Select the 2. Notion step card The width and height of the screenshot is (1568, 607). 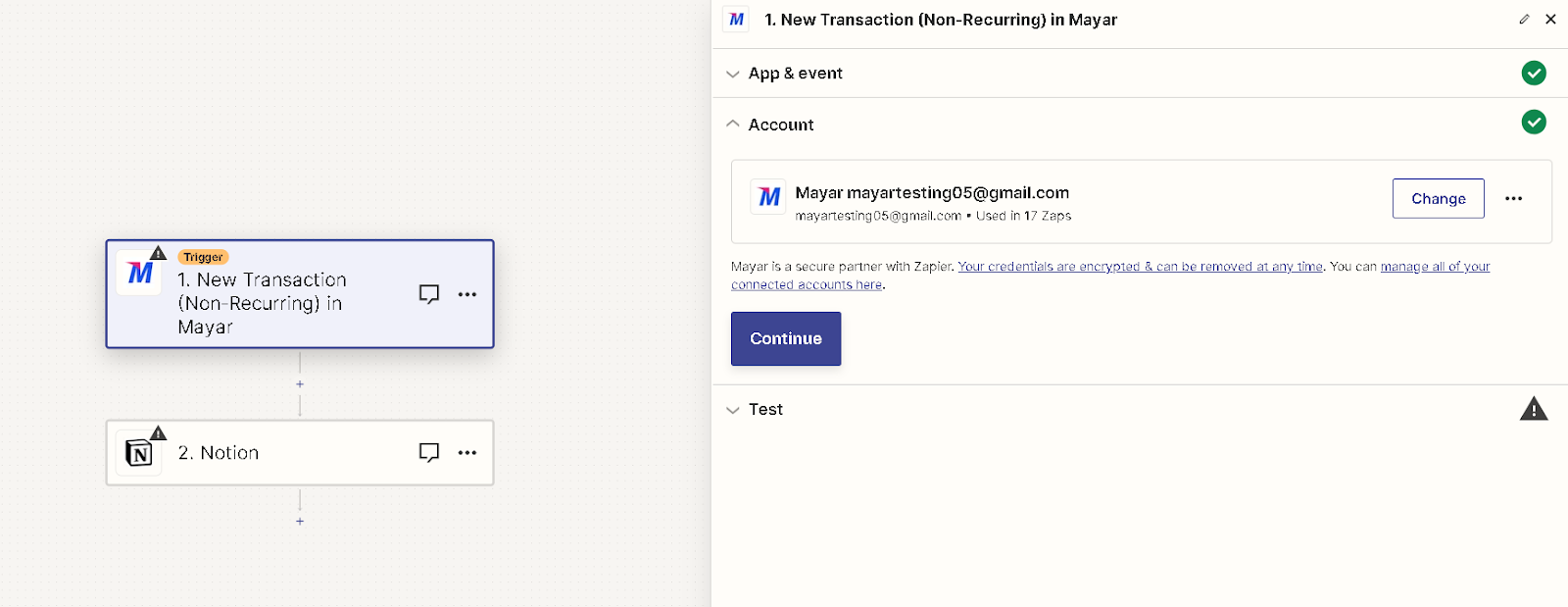click(x=300, y=453)
